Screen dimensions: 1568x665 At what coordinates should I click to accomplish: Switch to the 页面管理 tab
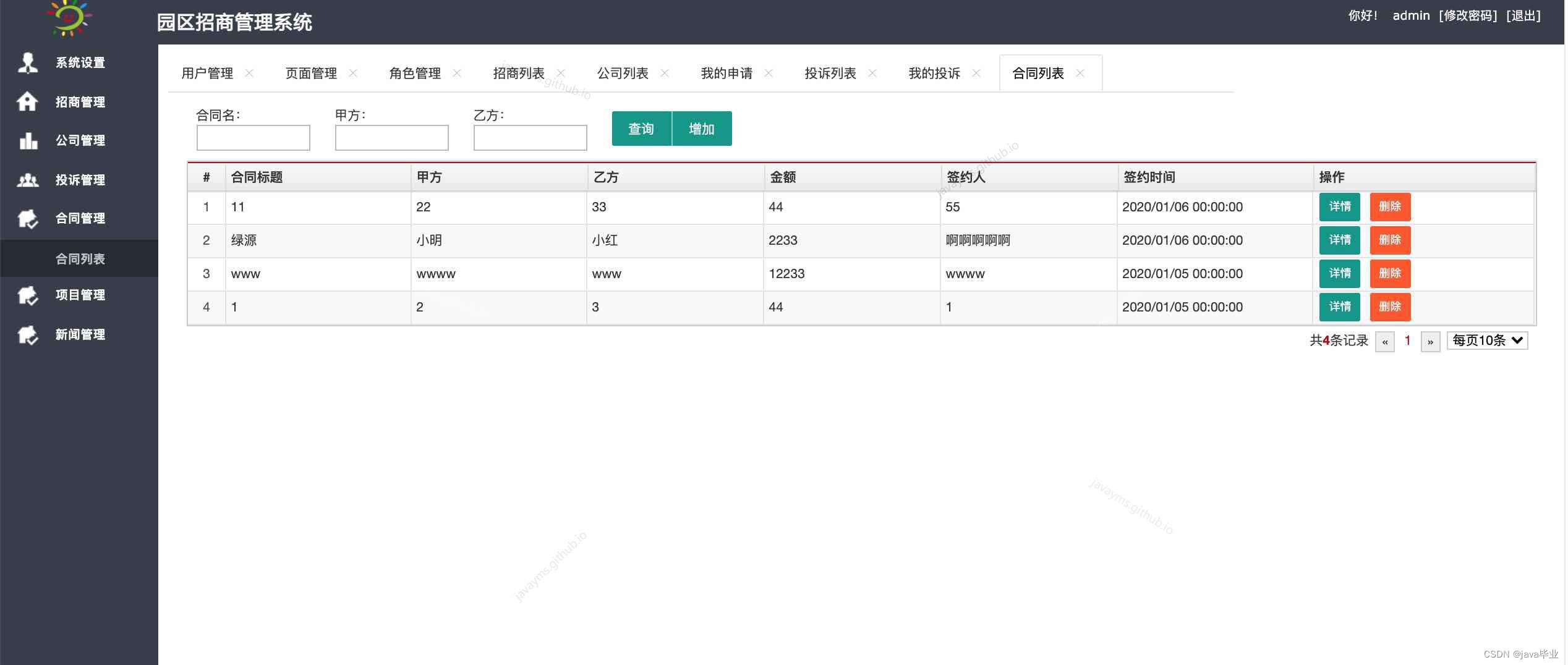pyautogui.click(x=311, y=74)
